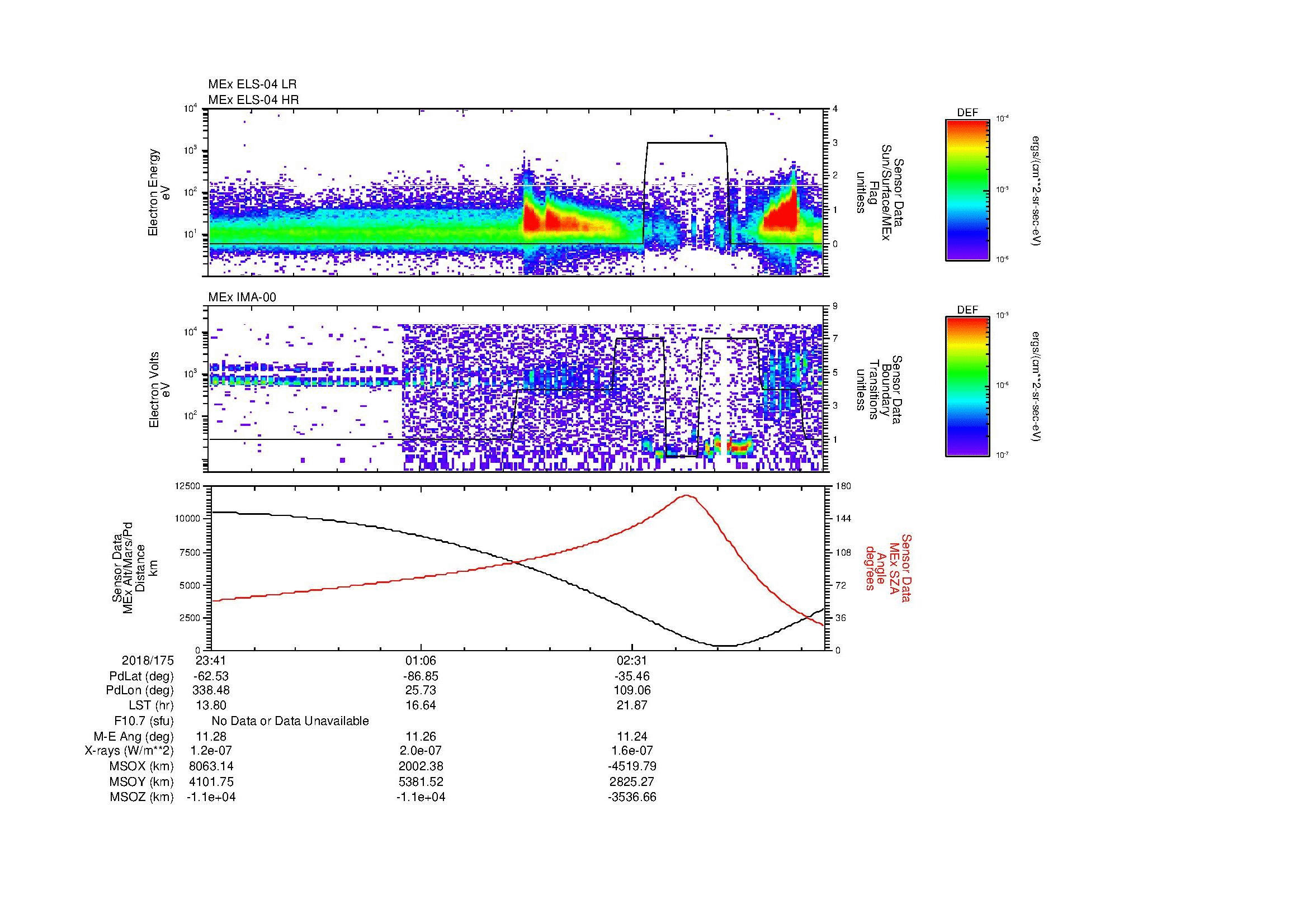1308x924 pixels.
Task: Select the 'PdLat (deg)' row label
Action: (141, 676)
